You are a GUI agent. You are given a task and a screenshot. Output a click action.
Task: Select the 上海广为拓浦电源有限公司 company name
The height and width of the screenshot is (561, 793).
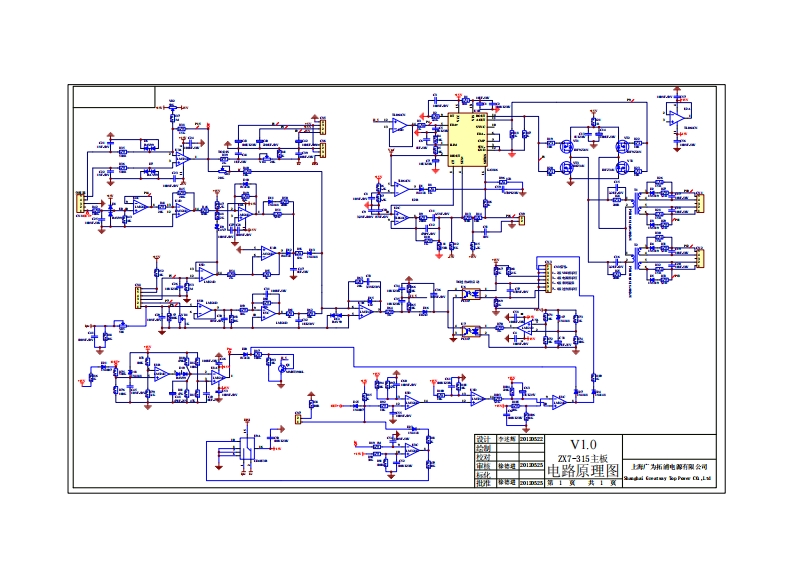point(670,466)
